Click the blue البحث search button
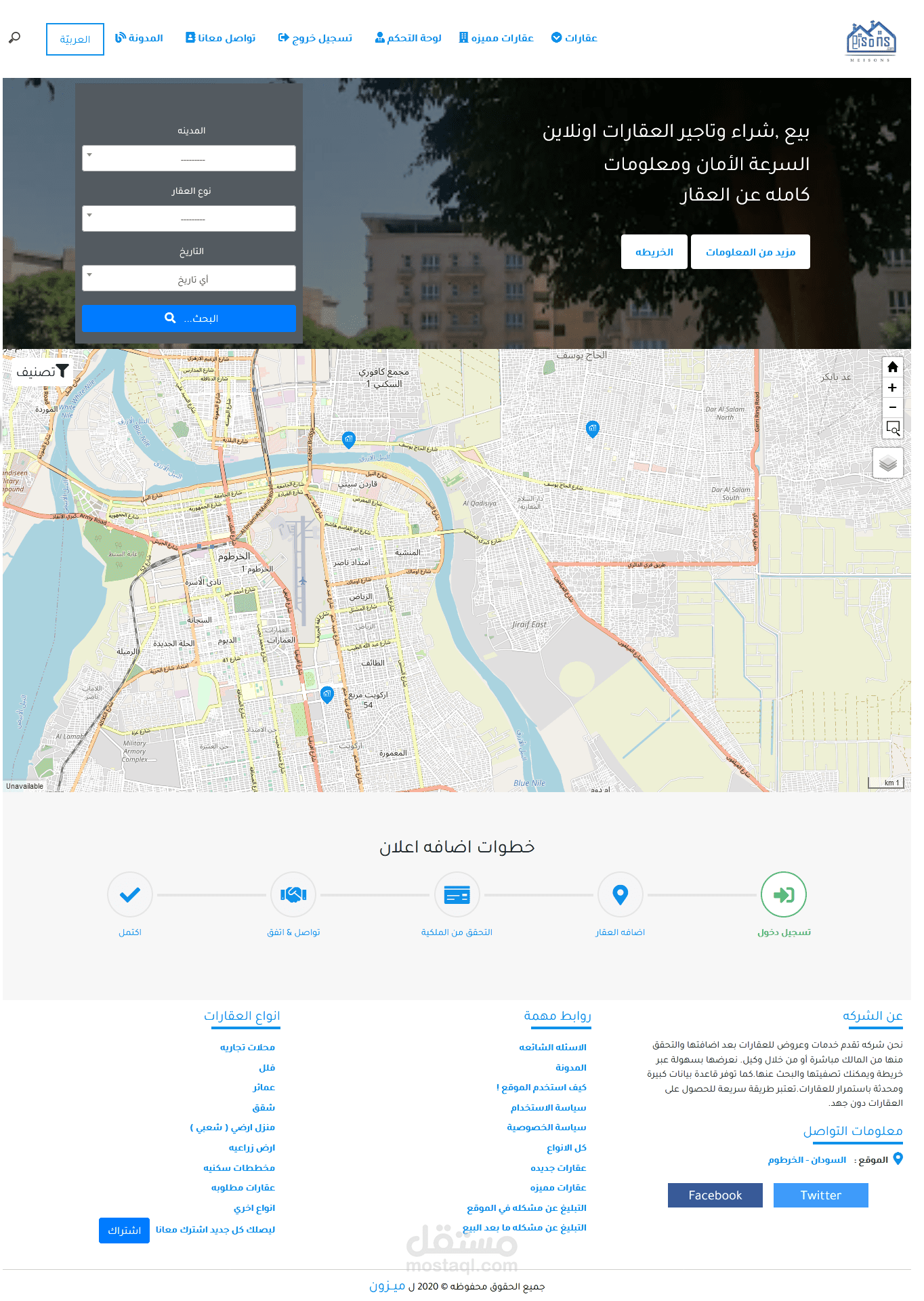This screenshot has width=924, height=1301. (x=189, y=318)
